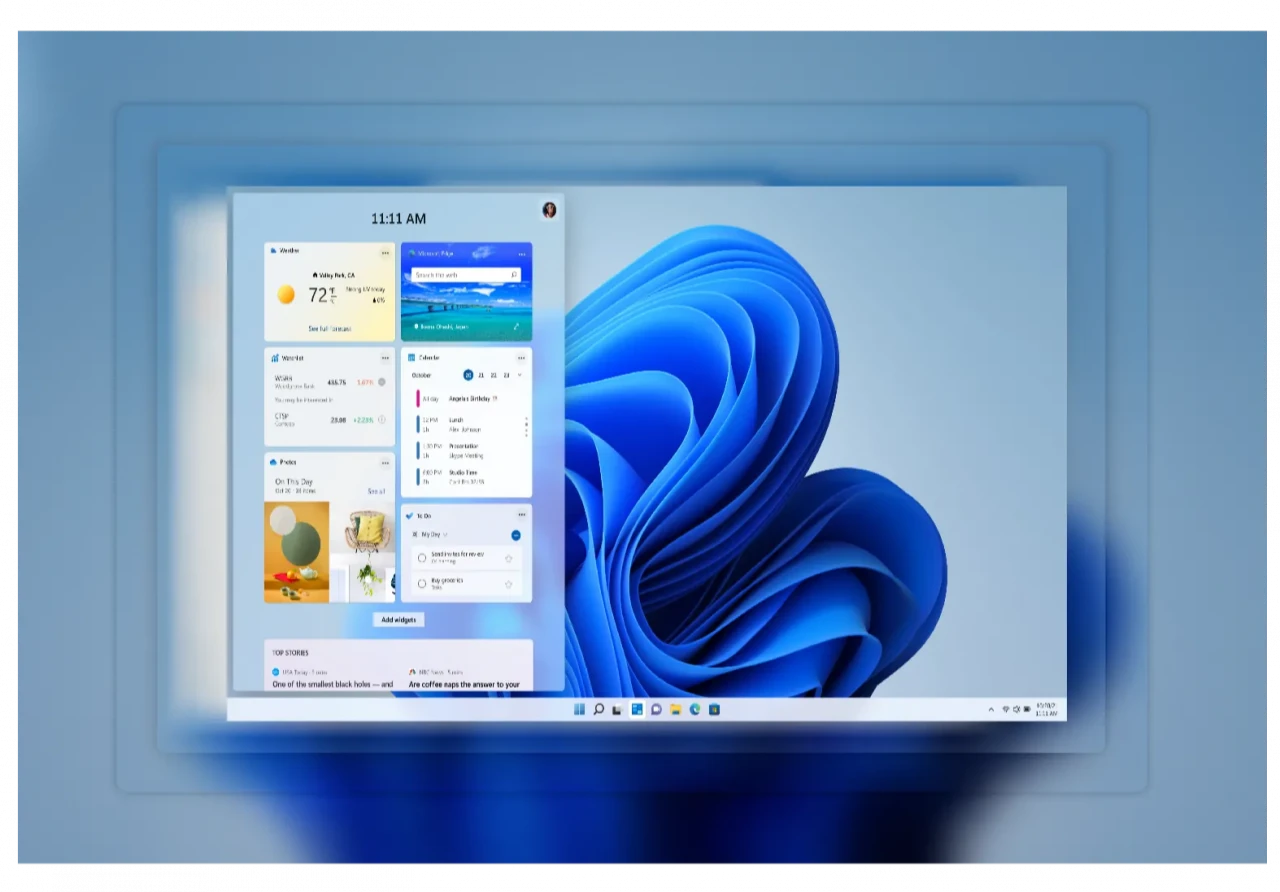Image resolution: width=1280 pixels, height=892 pixels.
Task: Star the Buy groceries task as important
Action: click(x=509, y=584)
